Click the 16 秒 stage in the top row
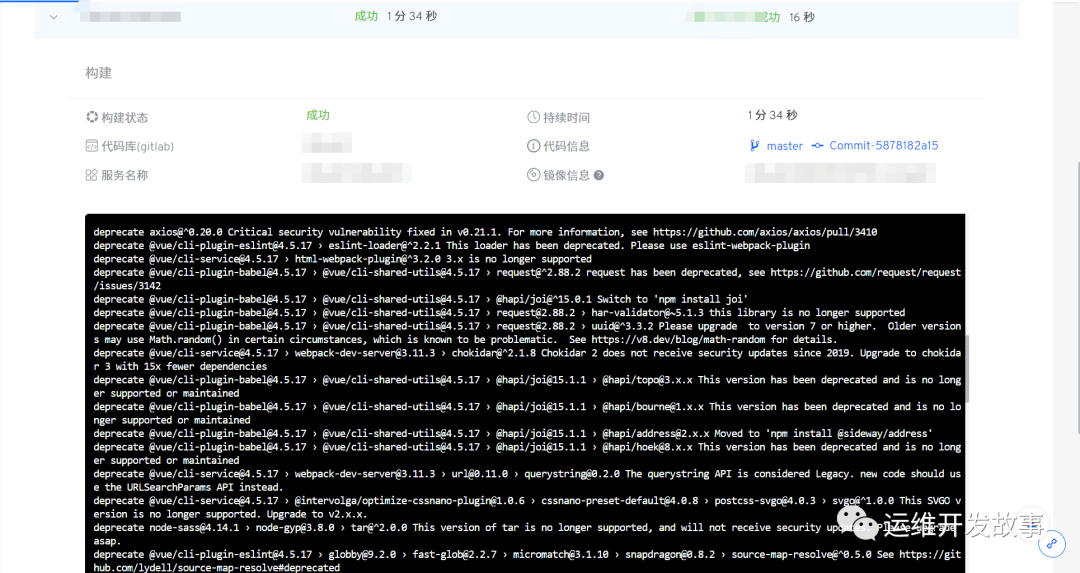The height and width of the screenshot is (573, 1080). [802, 17]
